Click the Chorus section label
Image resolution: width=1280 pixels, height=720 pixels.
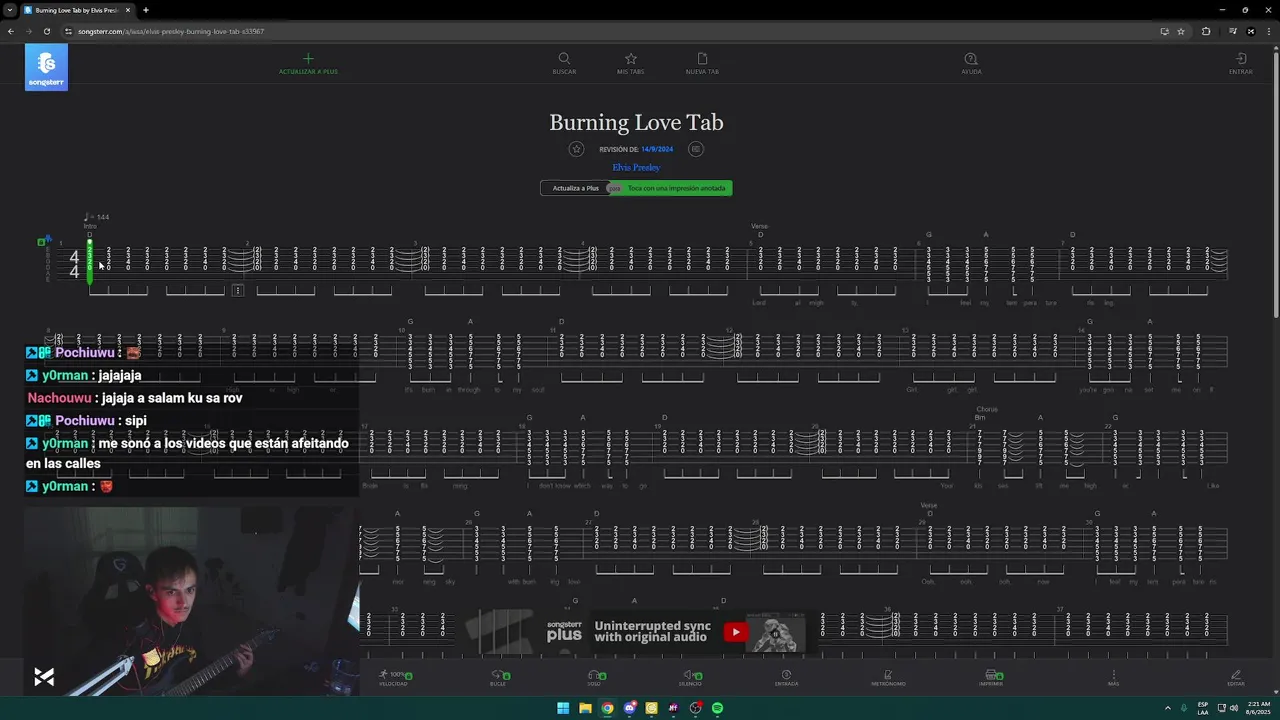tap(986, 409)
